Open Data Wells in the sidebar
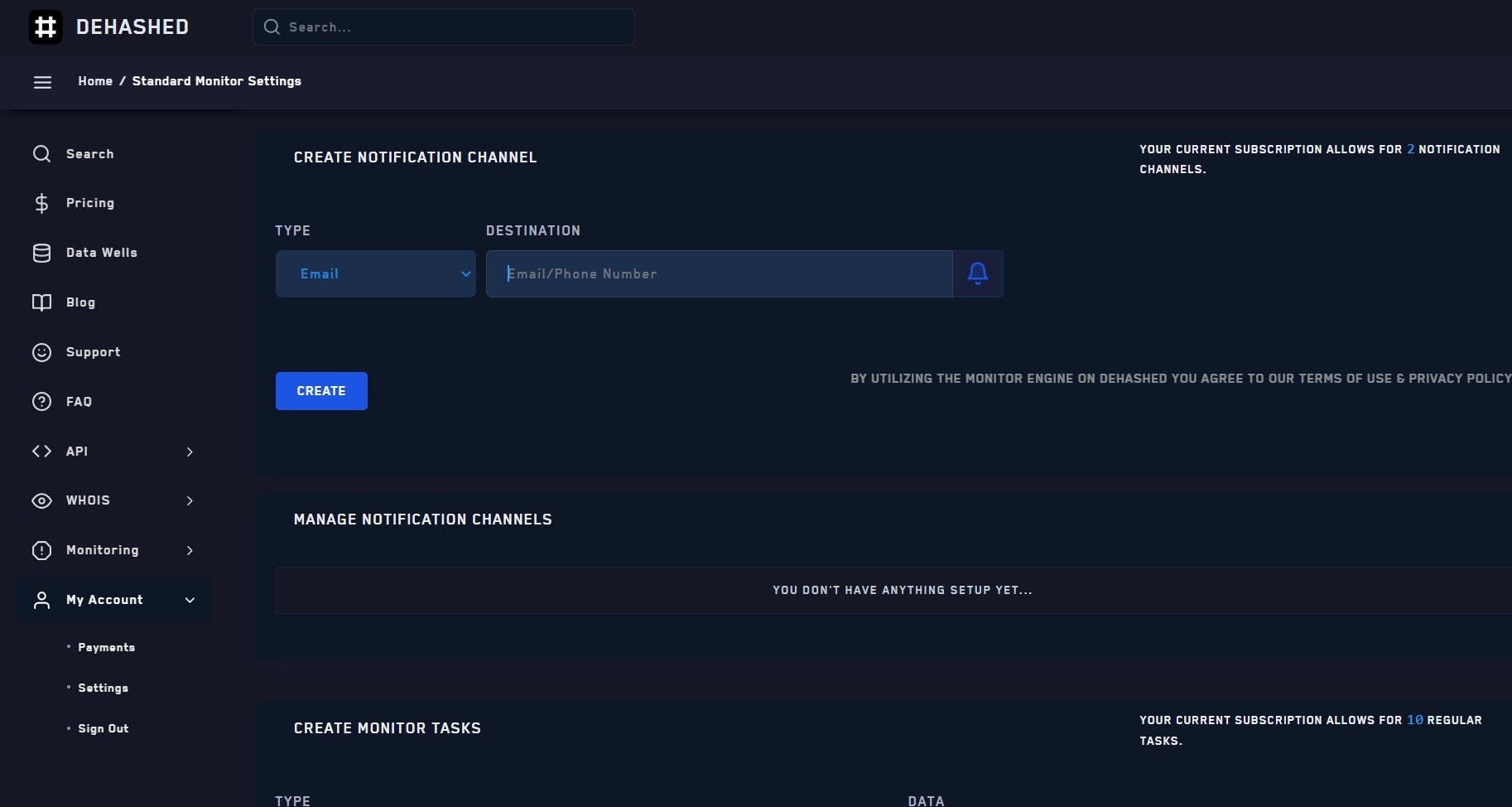Image resolution: width=1512 pixels, height=807 pixels. [x=102, y=253]
